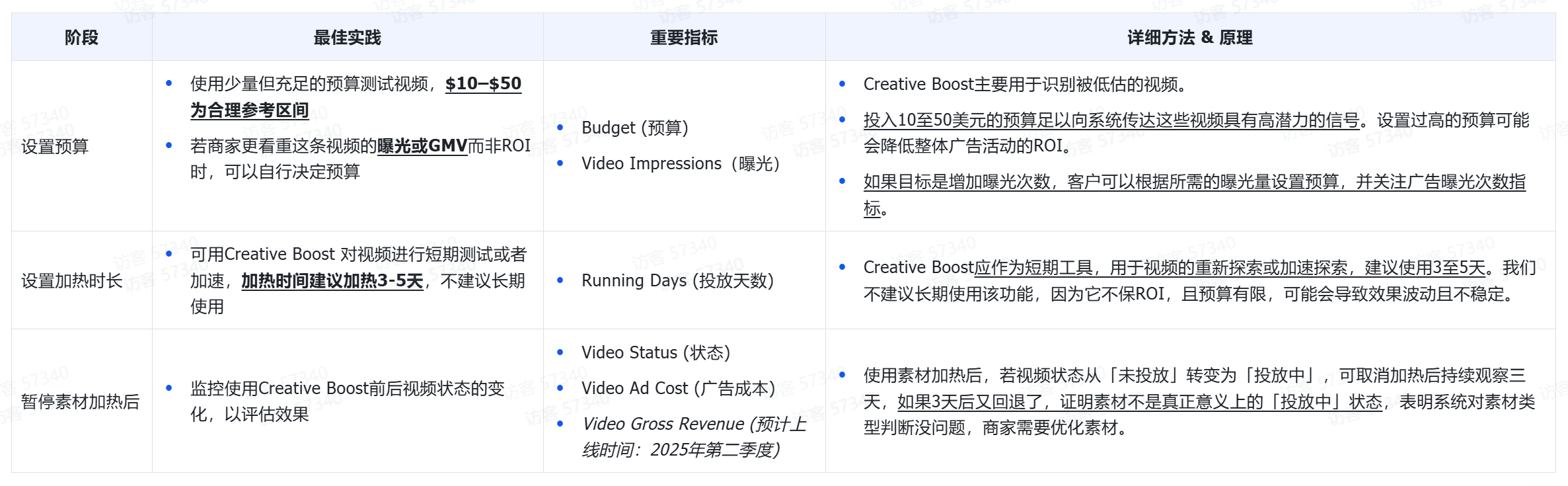Viewport: 1568px width, 486px height.
Task: Click the Video Impressions（曝光）metric
Action: click(681, 163)
